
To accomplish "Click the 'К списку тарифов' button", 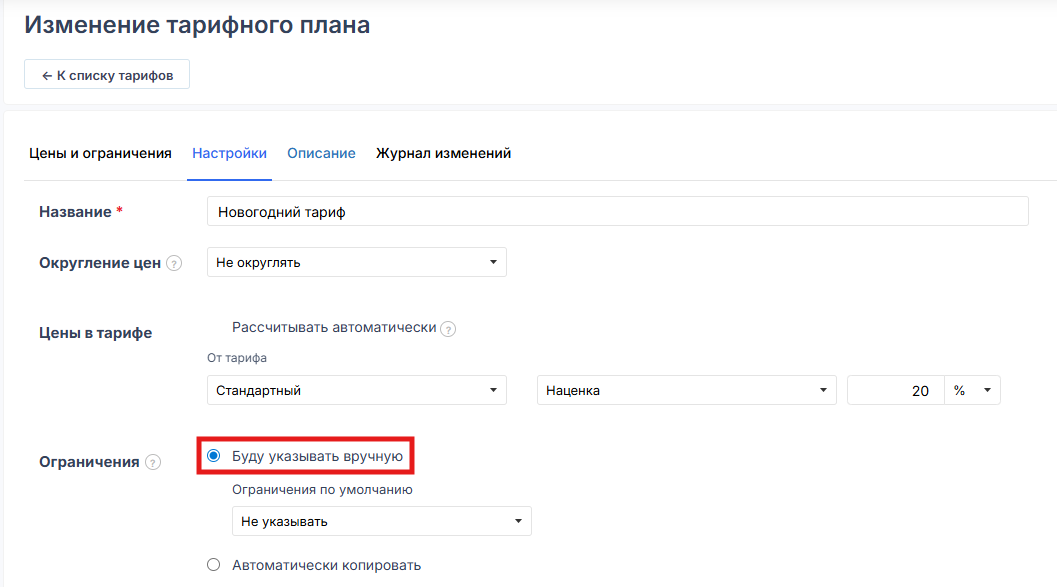I will (107, 75).
